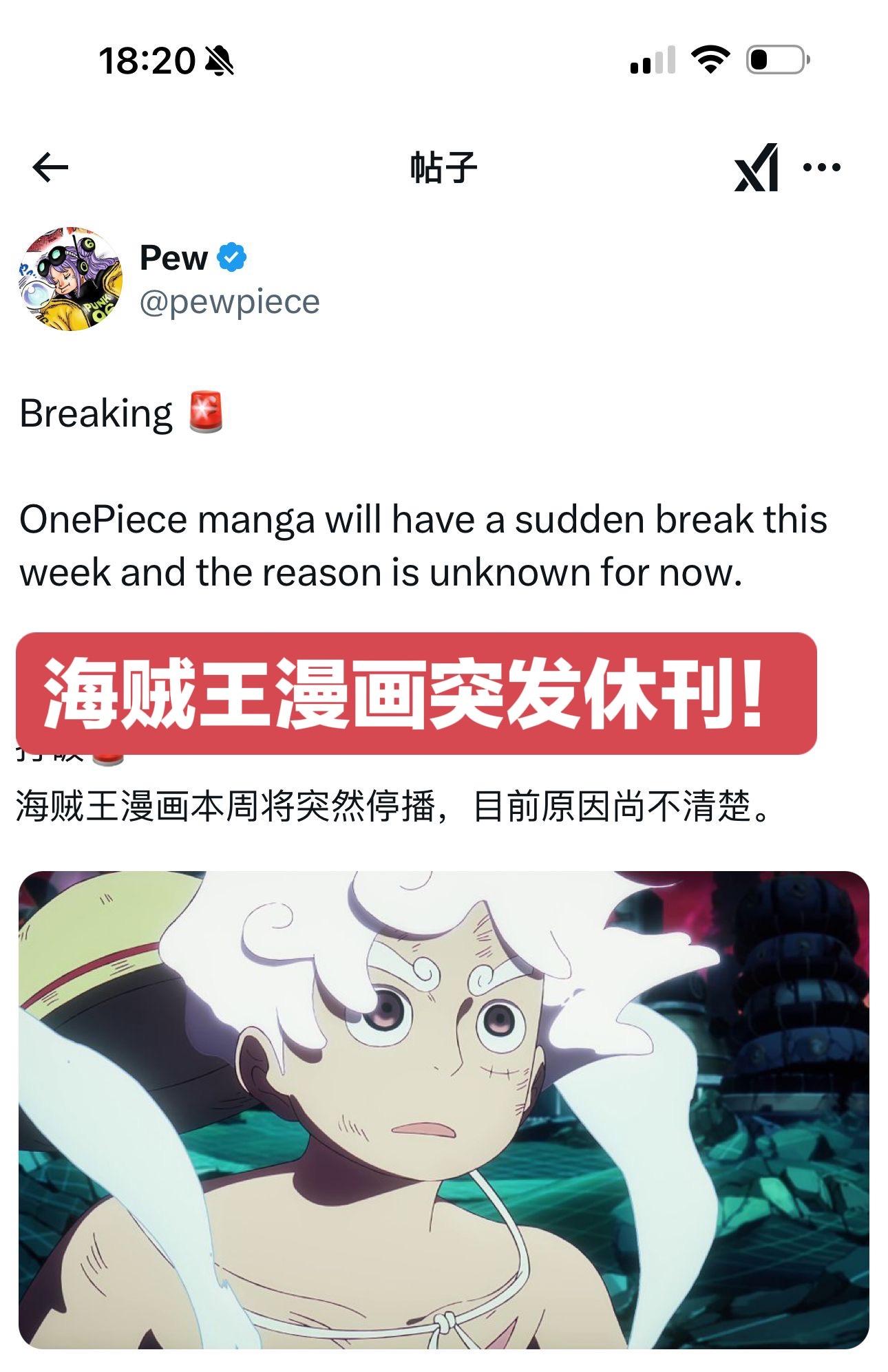Tap the muted bell icon beside the time
Image resolution: width=888 pixels, height=1372 pixels.
(x=220, y=61)
